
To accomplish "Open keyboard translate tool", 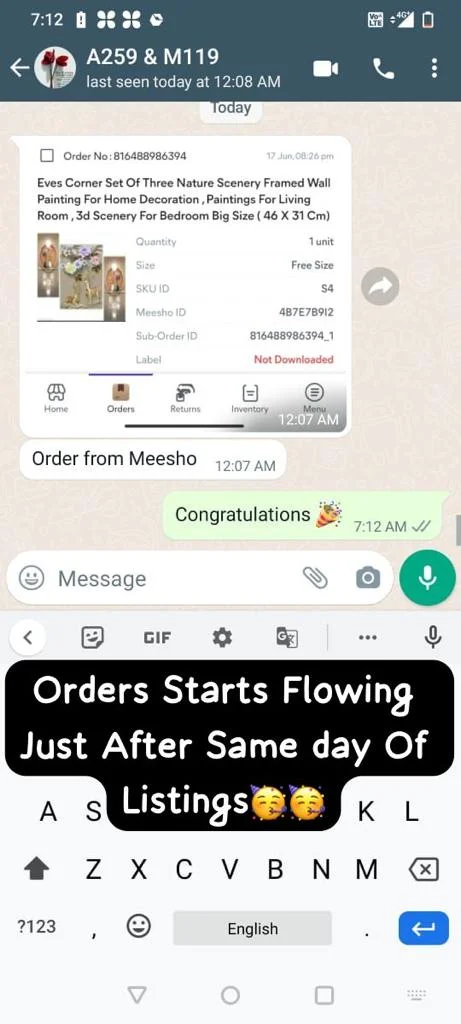I will [287, 637].
